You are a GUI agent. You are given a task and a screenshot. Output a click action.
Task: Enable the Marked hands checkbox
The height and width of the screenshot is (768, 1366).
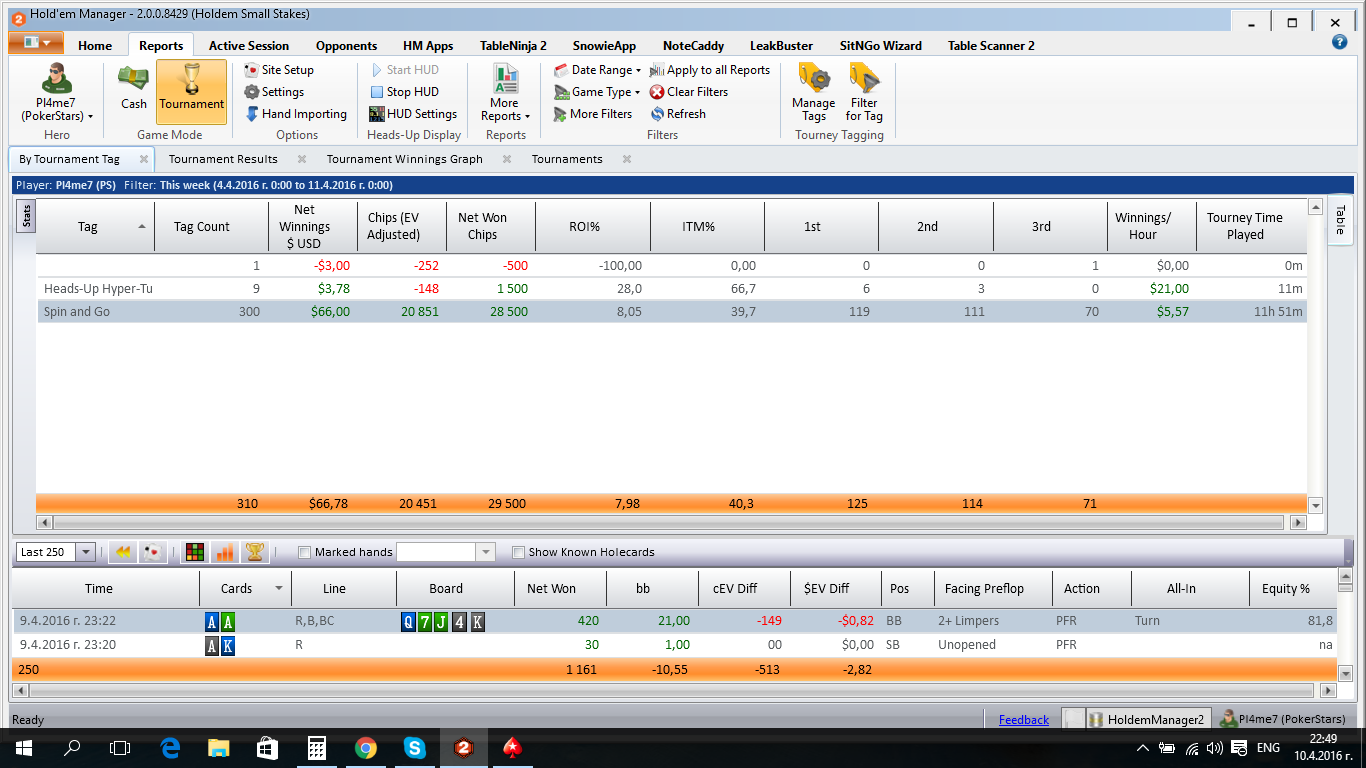tap(305, 552)
